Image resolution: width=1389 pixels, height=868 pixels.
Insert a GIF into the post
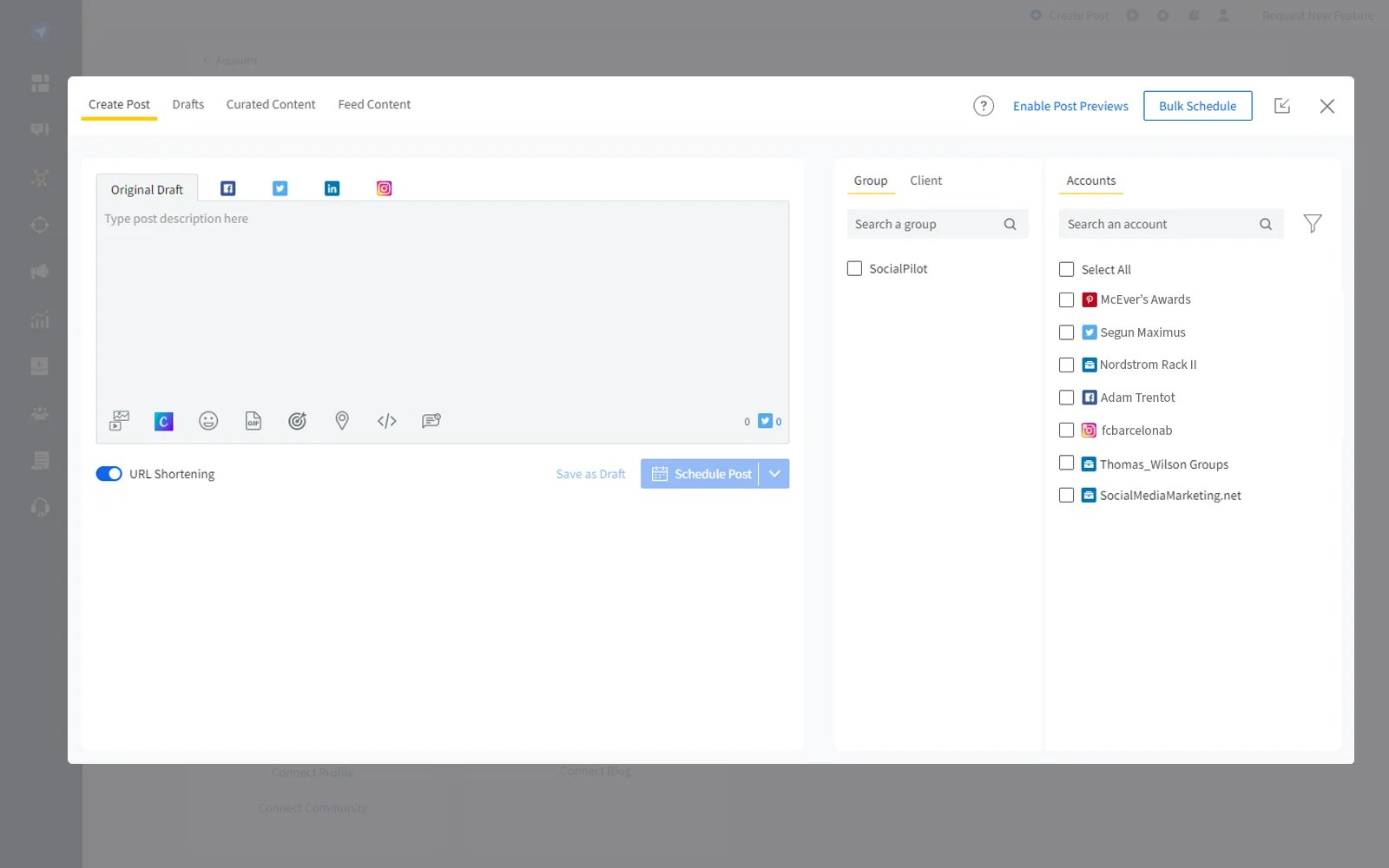coord(253,421)
